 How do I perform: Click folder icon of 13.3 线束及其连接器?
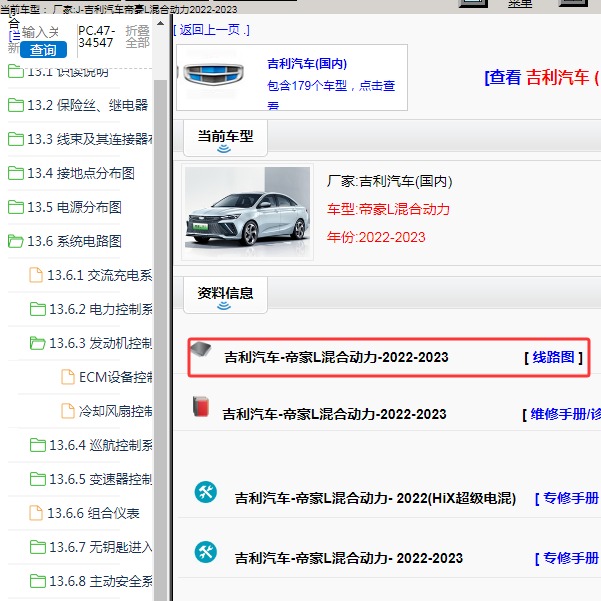point(16,139)
